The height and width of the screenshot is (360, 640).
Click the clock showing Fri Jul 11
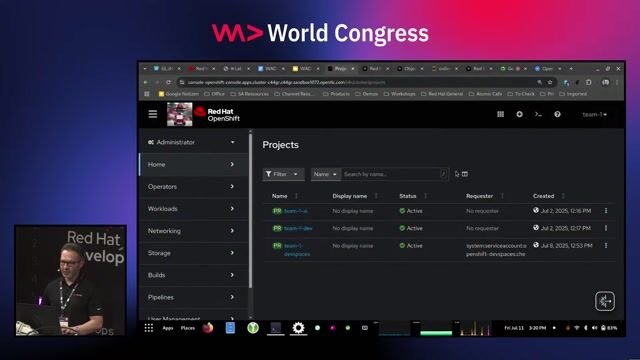(x=525, y=328)
